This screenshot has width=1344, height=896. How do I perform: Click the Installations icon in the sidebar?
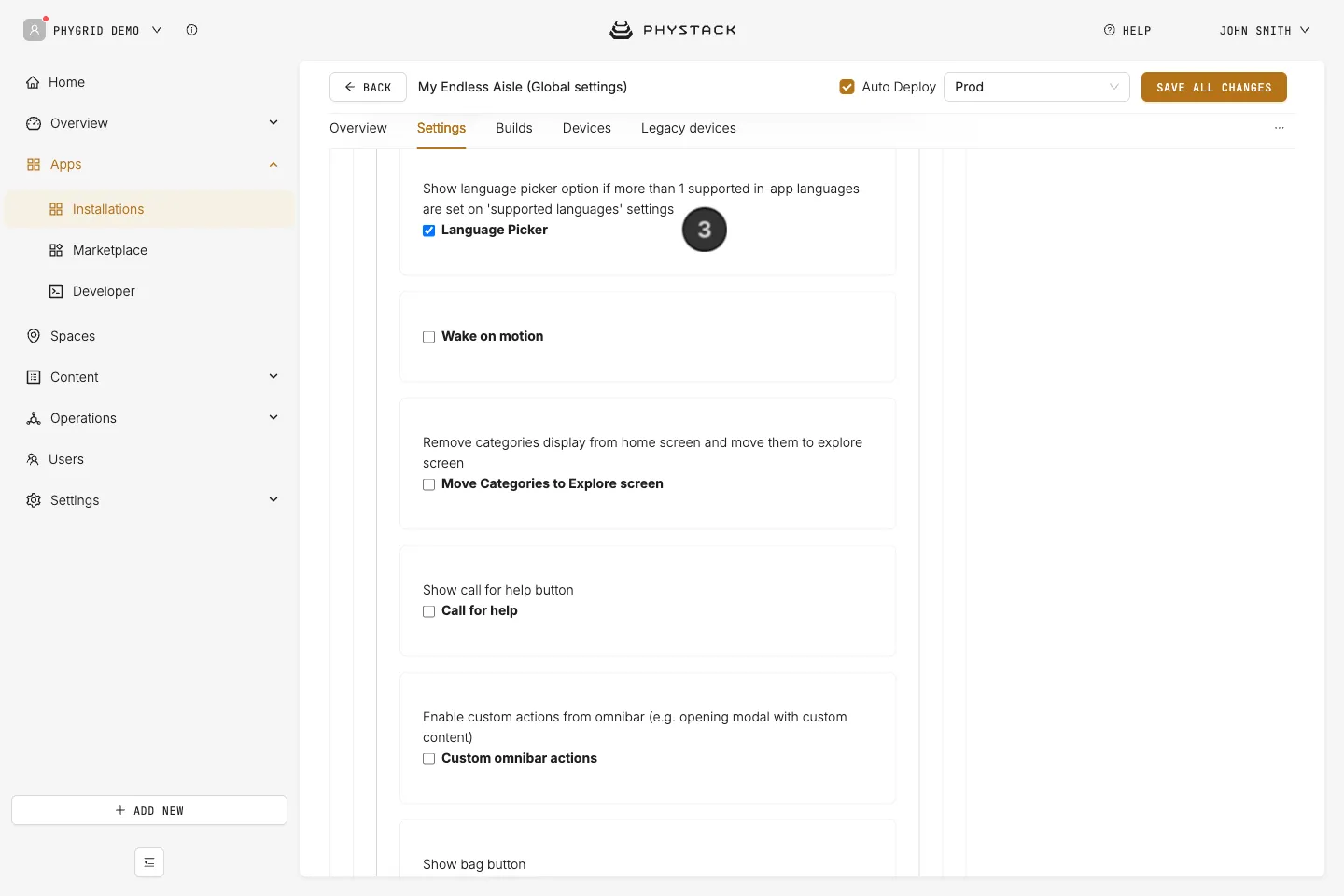pyautogui.click(x=56, y=209)
